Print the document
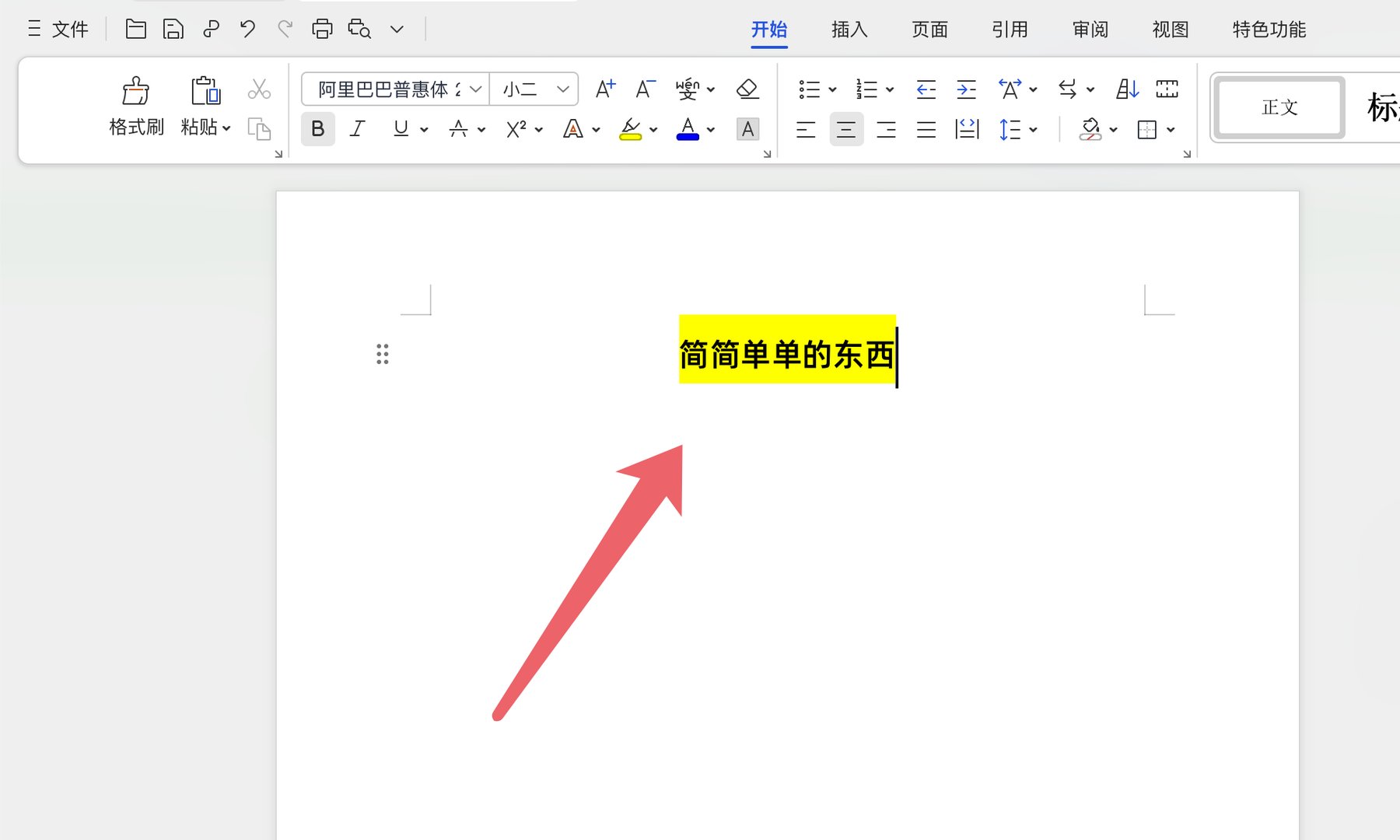Screen dimensions: 1400x840 [x=321, y=28]
